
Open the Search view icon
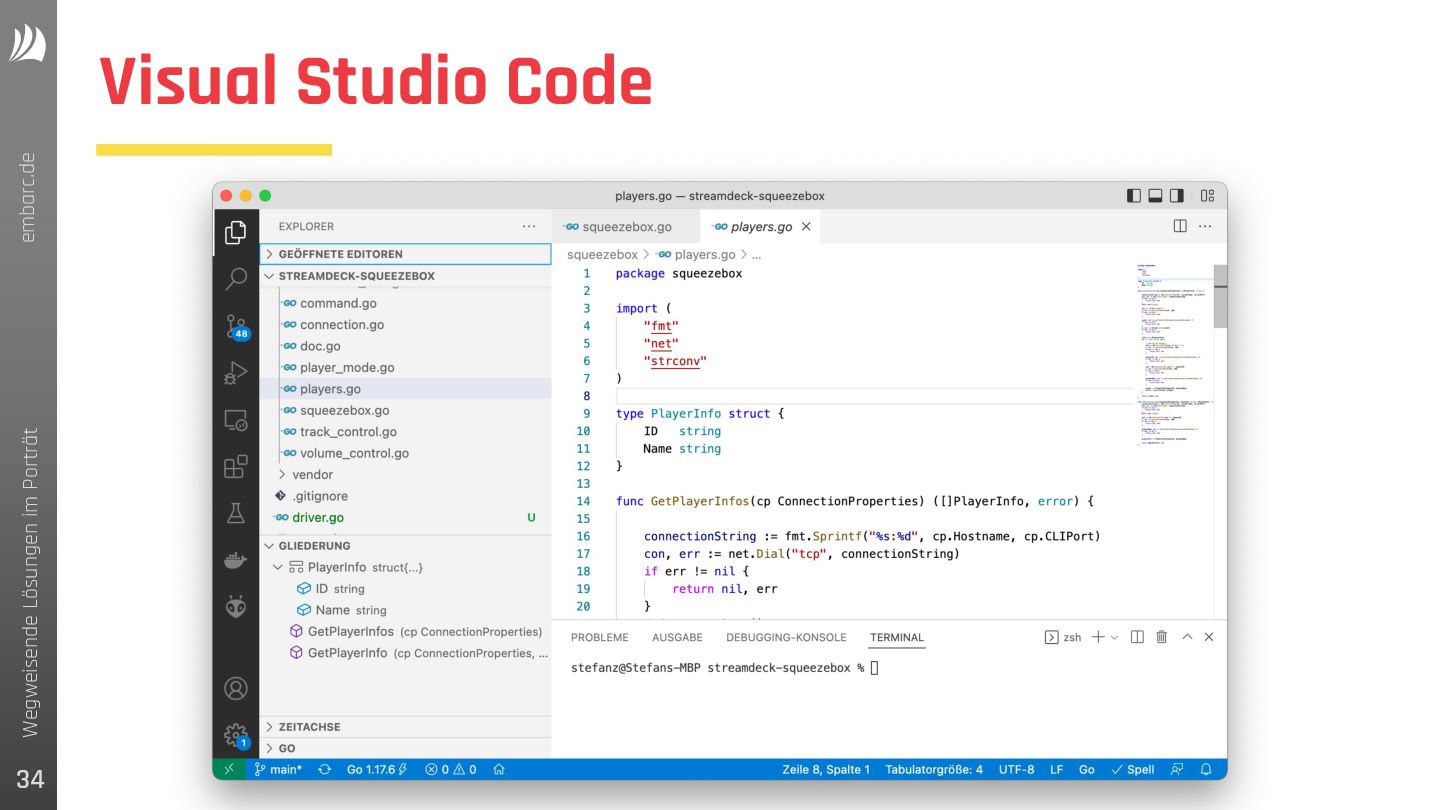[x=236, y=279]
